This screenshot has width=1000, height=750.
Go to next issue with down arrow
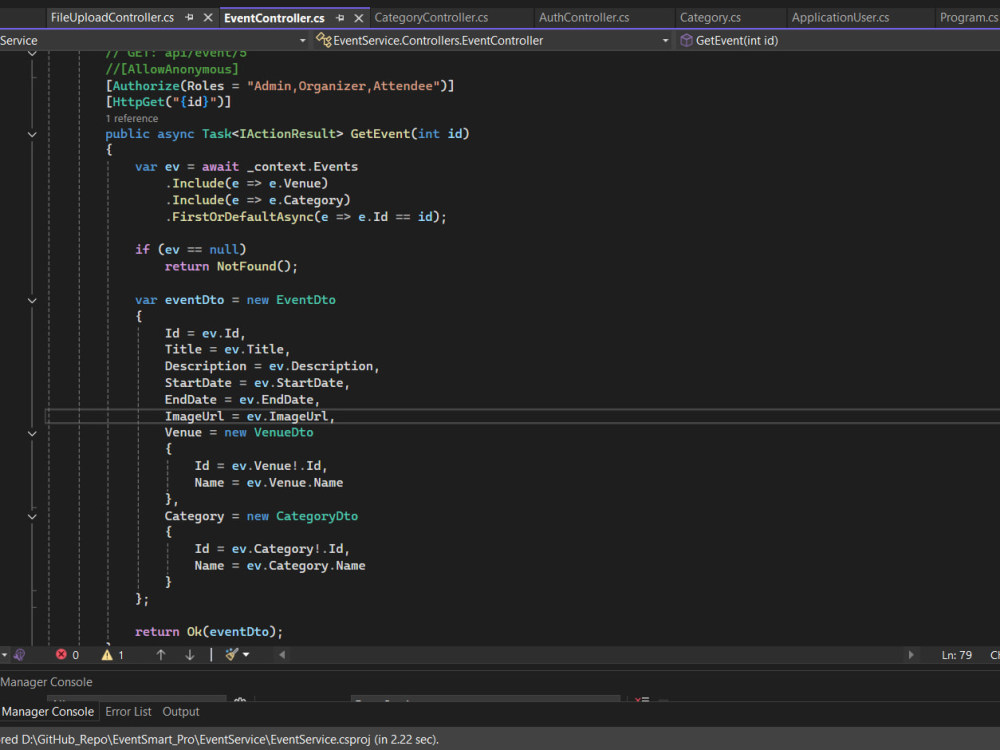coord(189,654)
